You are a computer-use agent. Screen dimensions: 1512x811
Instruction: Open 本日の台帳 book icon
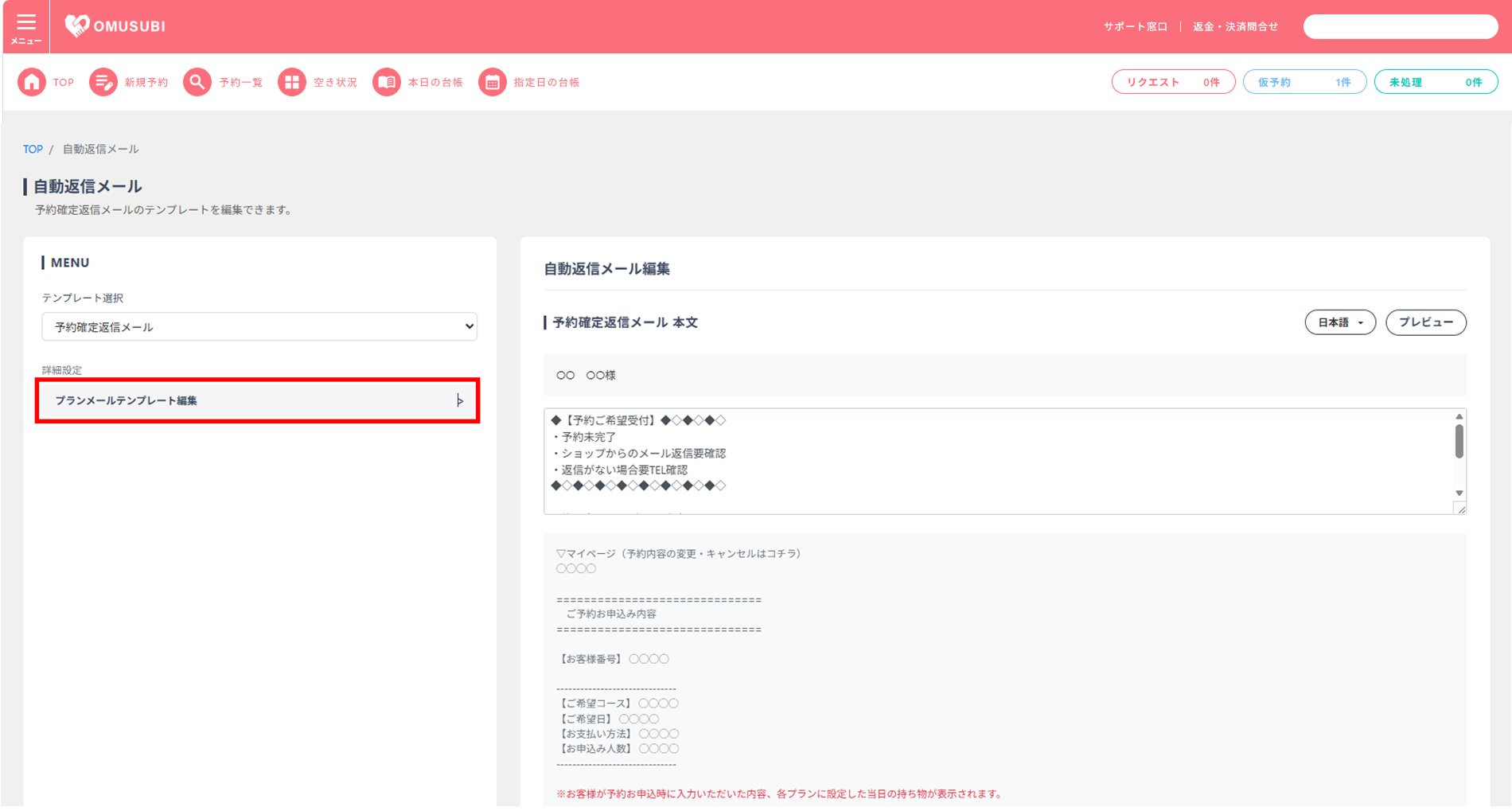coord(387,82)
